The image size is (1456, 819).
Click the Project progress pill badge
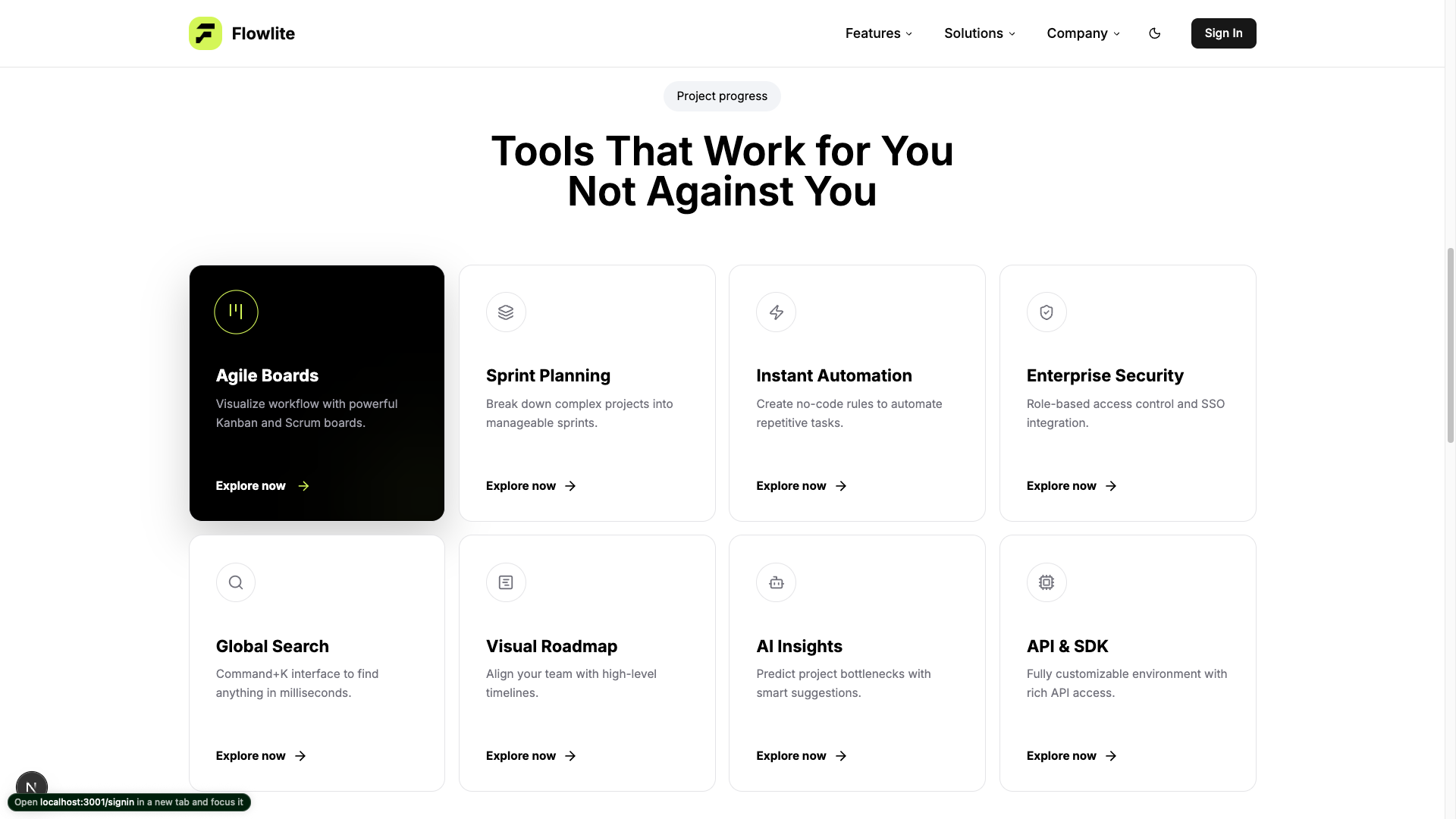click(x=722, y=96)
